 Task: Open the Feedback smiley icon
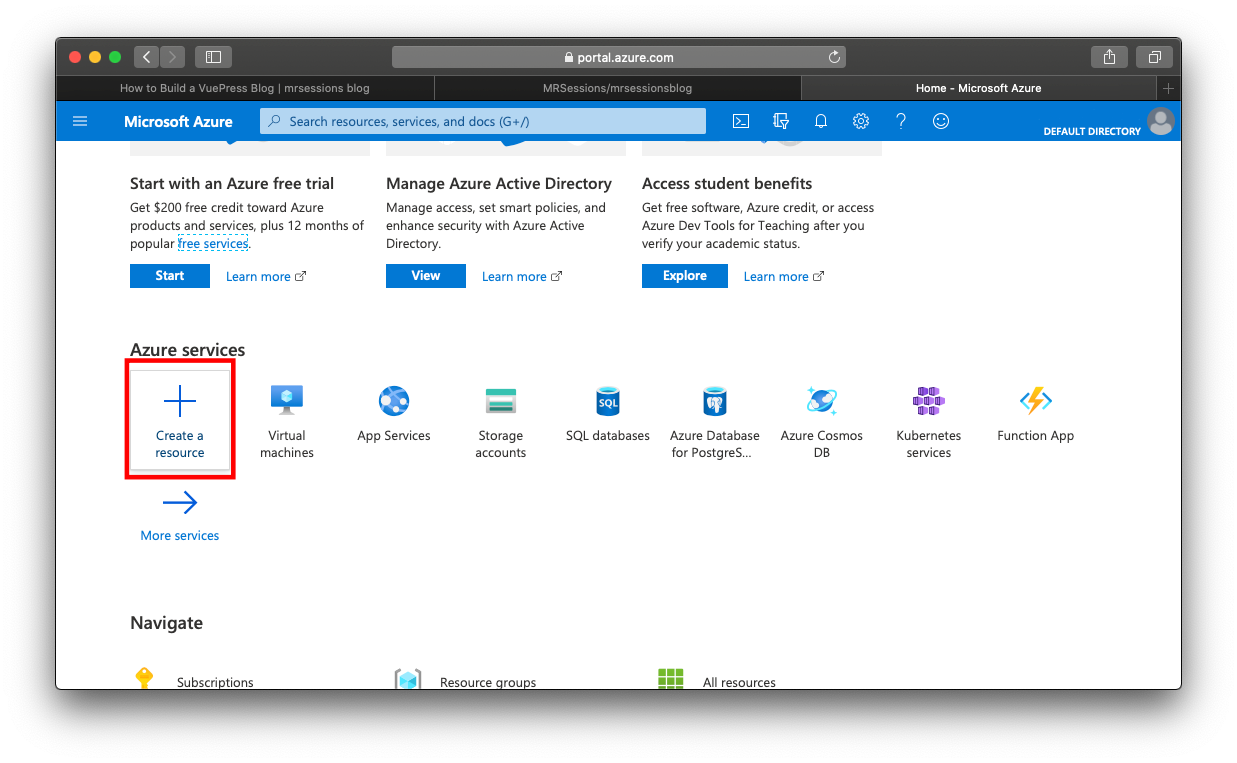click(x=941, y=121)
